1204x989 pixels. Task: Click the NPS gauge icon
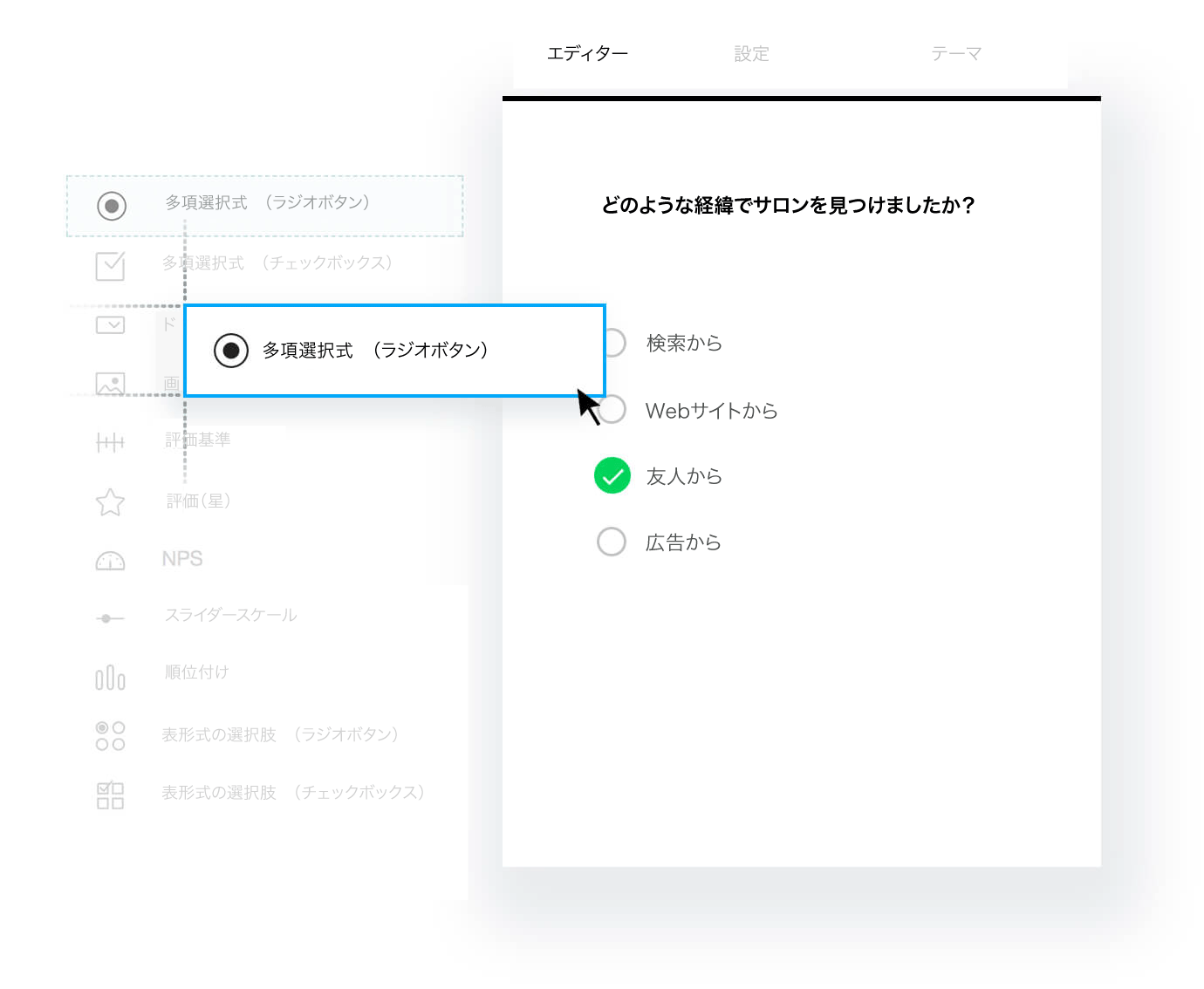[x=110, y=561]
